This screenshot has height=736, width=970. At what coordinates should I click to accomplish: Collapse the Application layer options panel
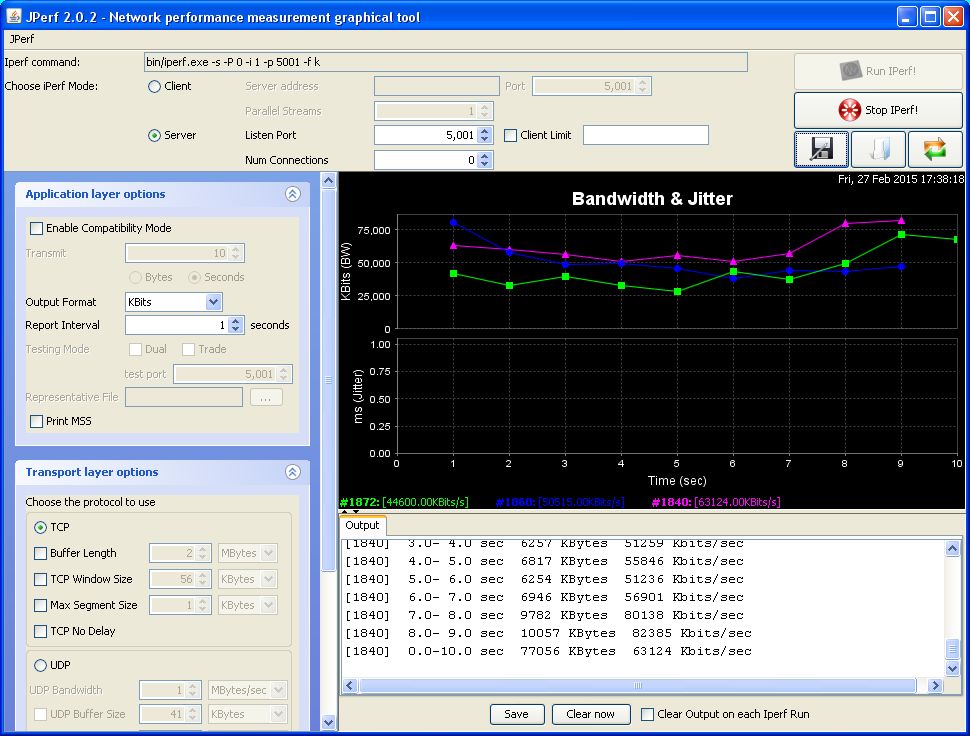[x=292, y=195]
